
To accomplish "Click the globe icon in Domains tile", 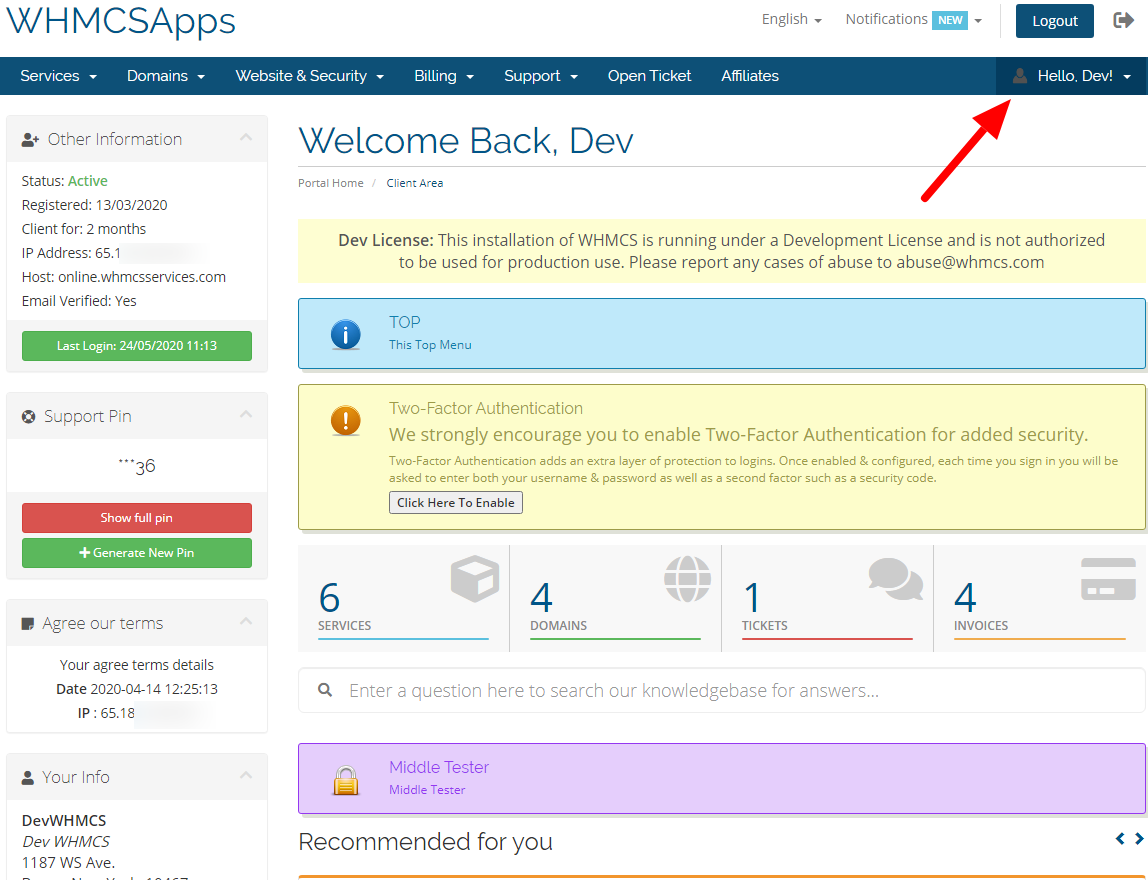I will [x=687, y=579].
